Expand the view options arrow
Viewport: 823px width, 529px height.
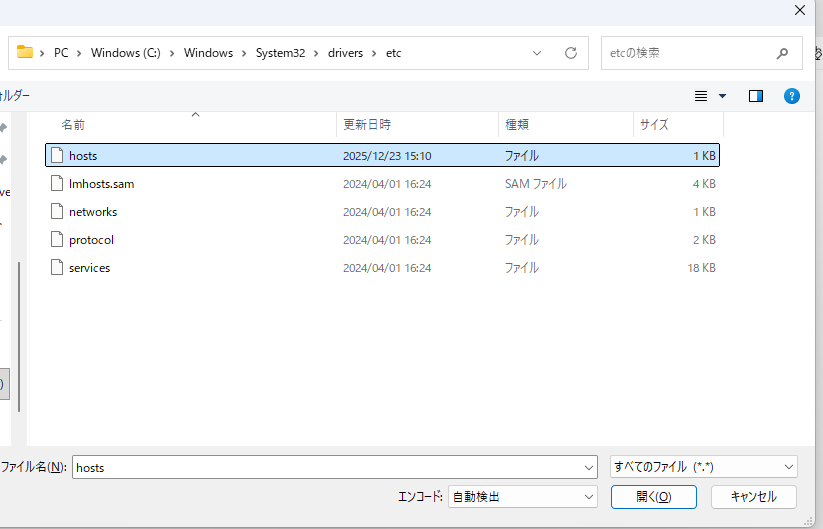723,96
